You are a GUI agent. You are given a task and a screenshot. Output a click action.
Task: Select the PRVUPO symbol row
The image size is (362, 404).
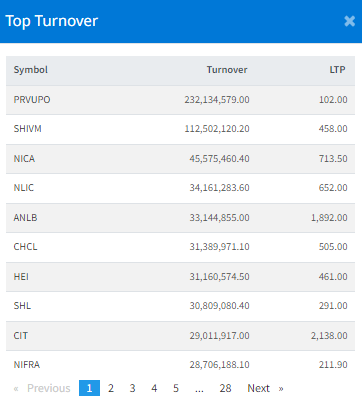coord(180,100)
